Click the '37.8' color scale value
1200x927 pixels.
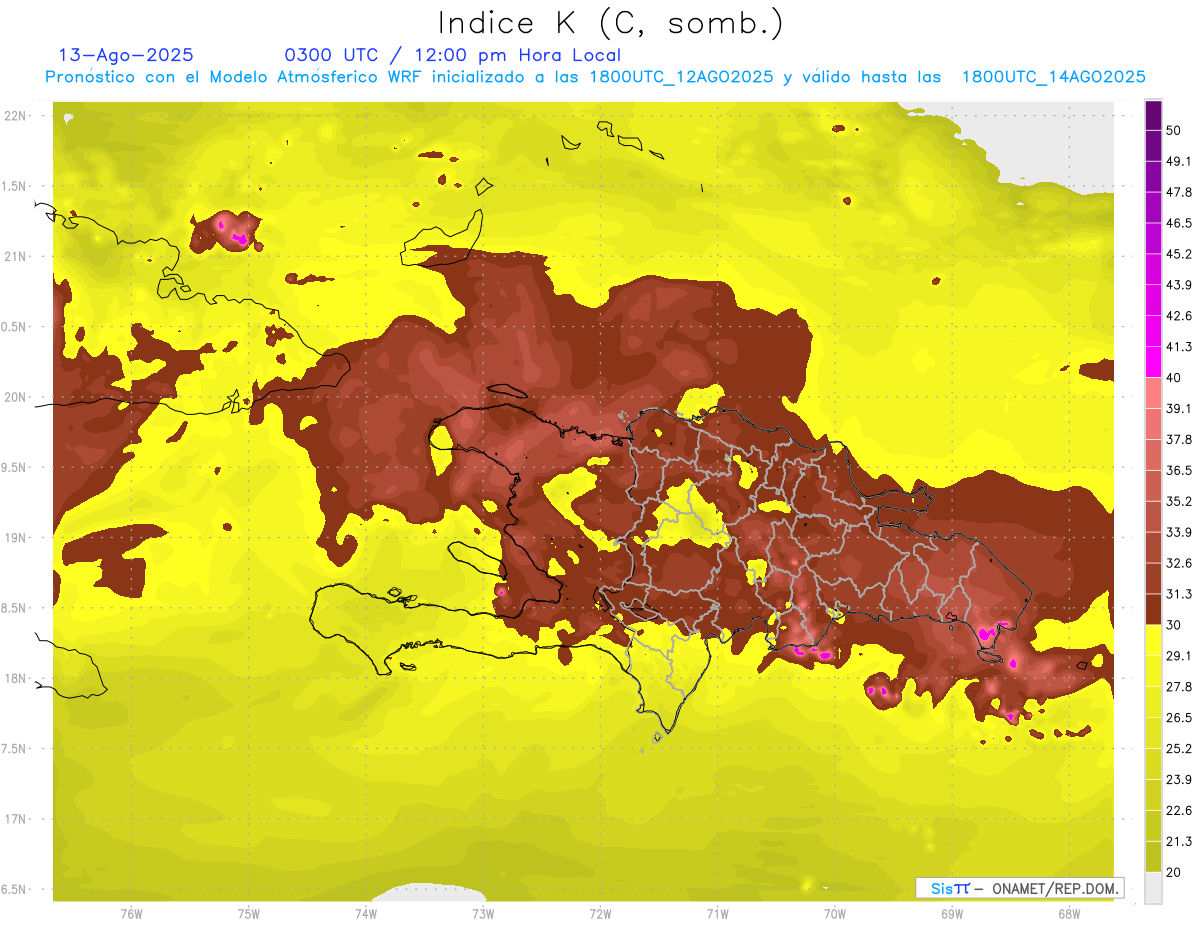(1179, 439)
